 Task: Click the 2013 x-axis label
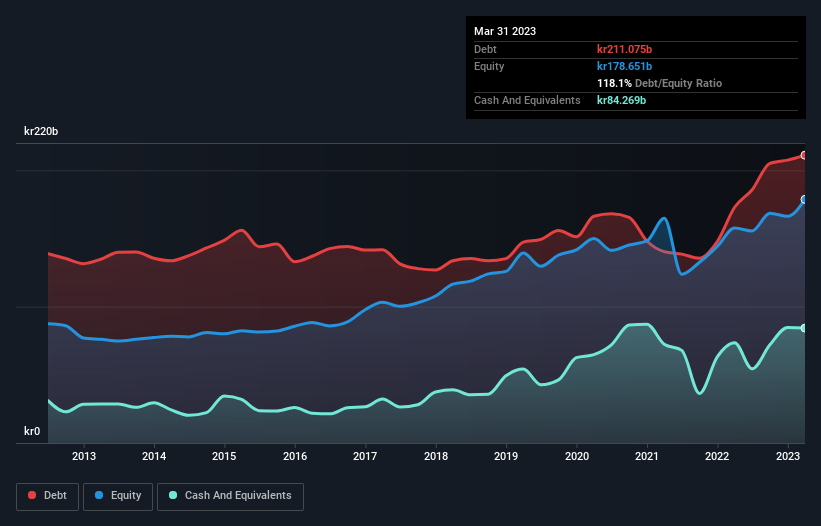[x=84, y=456]
